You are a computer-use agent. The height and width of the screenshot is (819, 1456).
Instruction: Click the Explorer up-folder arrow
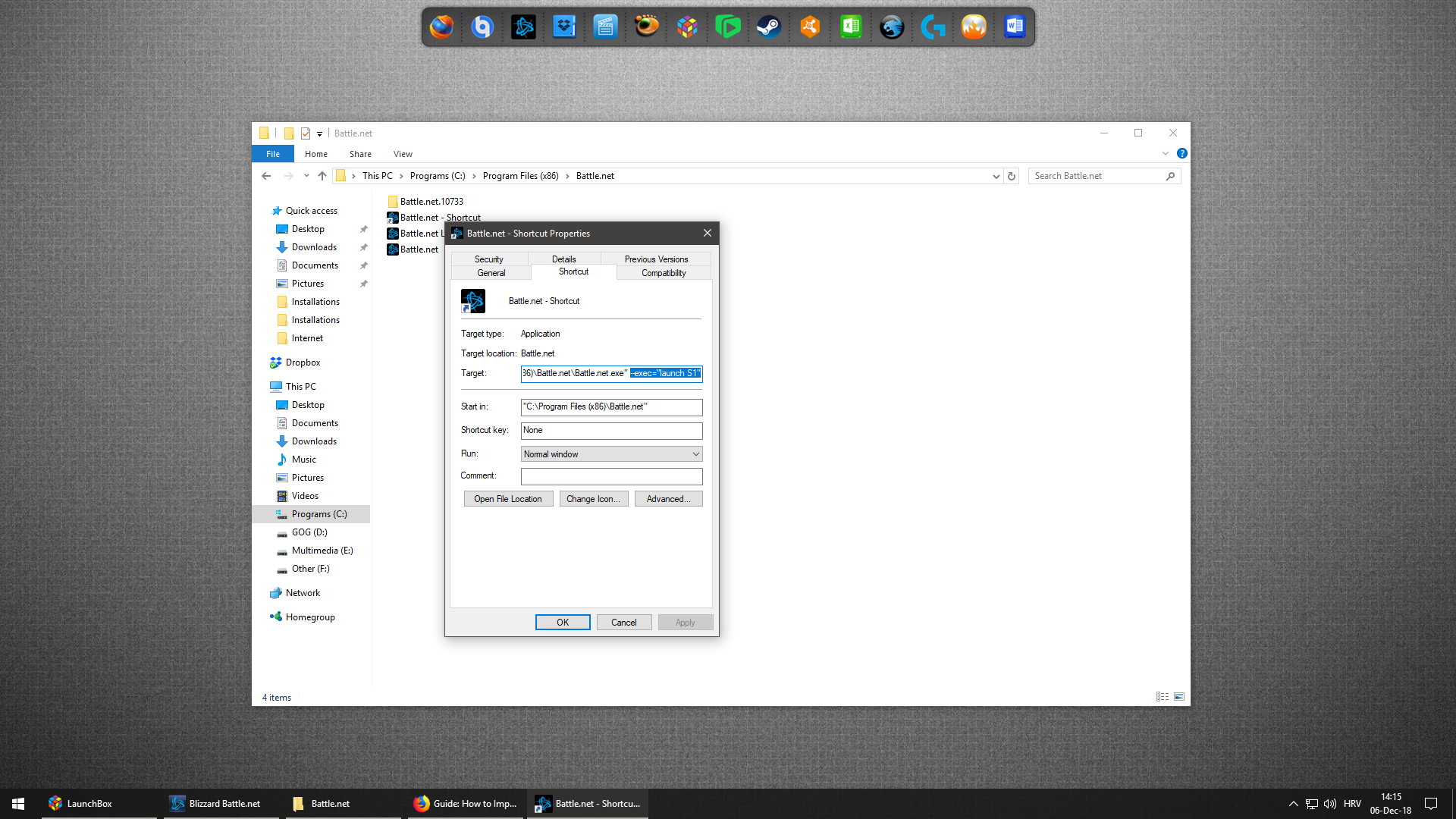(322, 176)
